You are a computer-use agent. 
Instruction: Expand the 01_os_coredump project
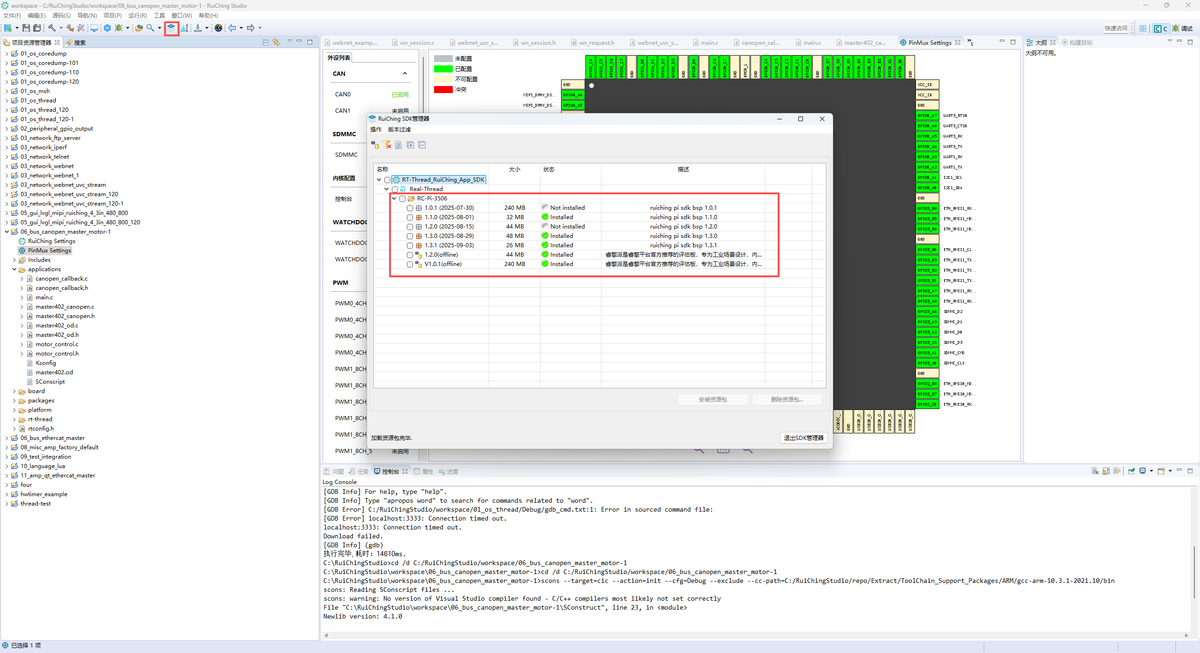(7, 53)
